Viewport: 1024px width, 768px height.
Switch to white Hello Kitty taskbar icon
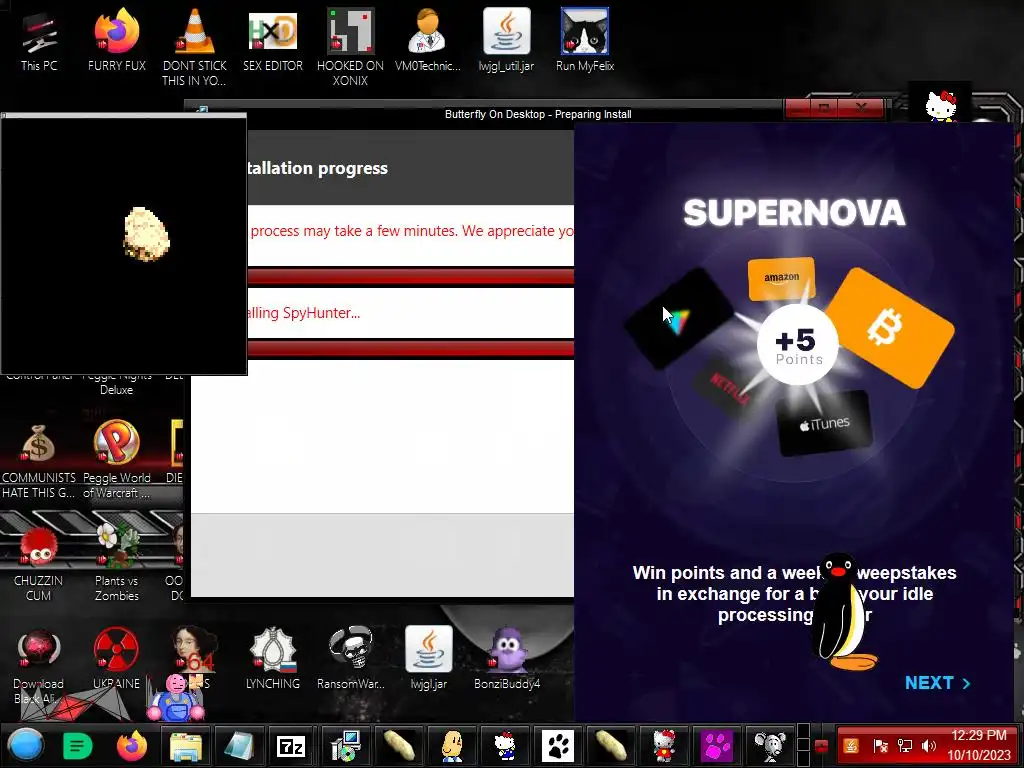coord(505,745)
